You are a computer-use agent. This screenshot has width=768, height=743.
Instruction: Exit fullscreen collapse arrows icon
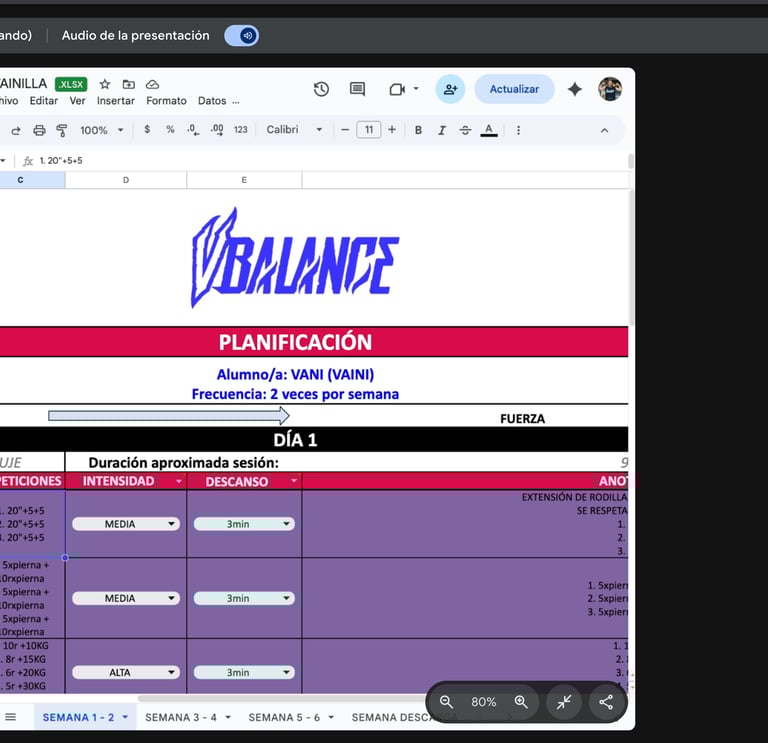coord(564,702)
